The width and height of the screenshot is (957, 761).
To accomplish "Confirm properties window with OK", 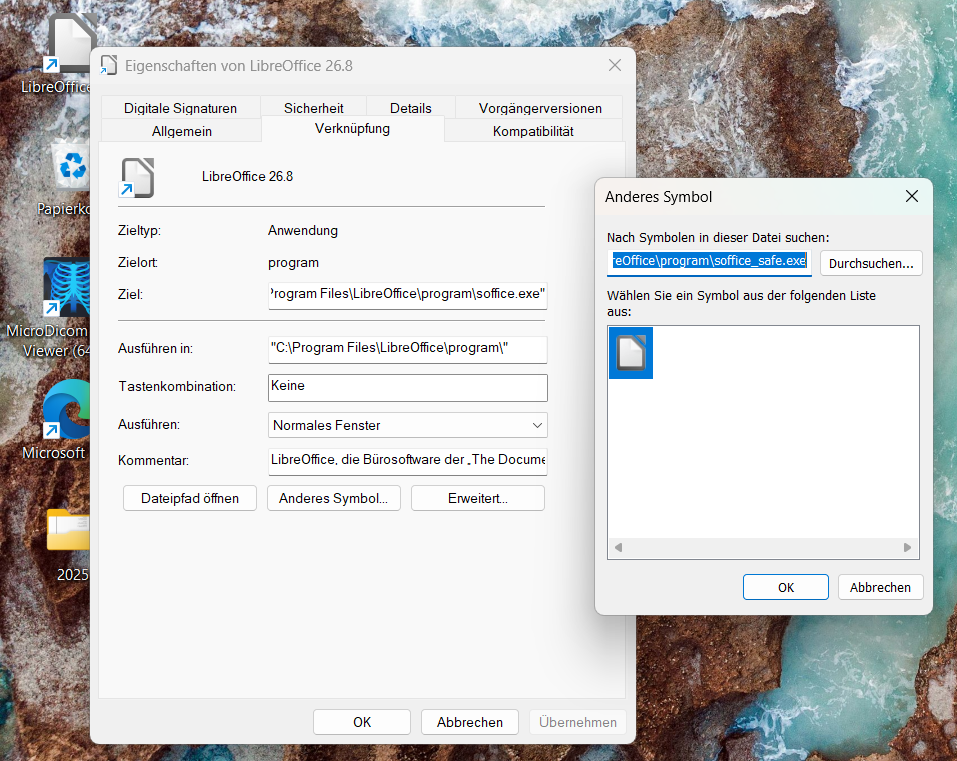I will 362,722.
